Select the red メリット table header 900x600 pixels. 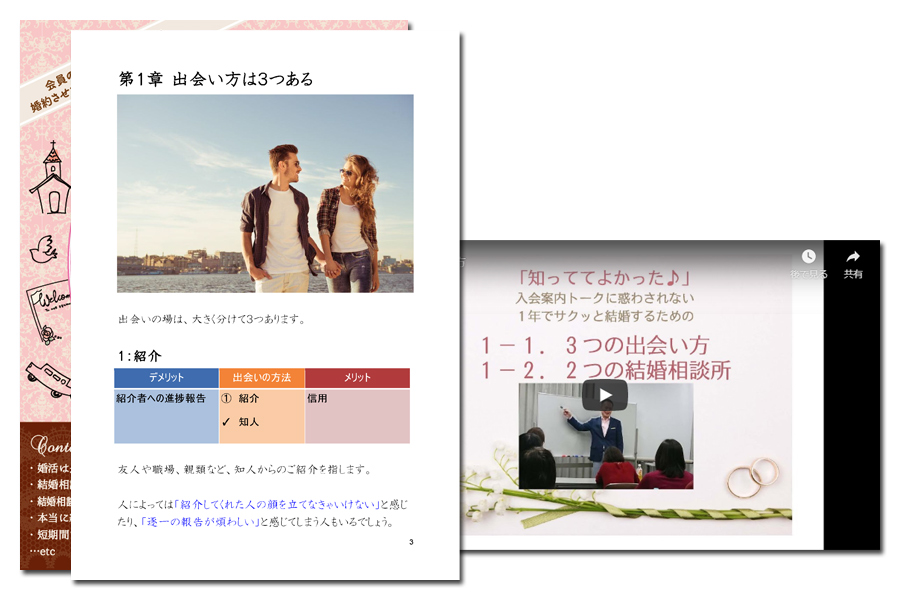click(x=357, y=378)
